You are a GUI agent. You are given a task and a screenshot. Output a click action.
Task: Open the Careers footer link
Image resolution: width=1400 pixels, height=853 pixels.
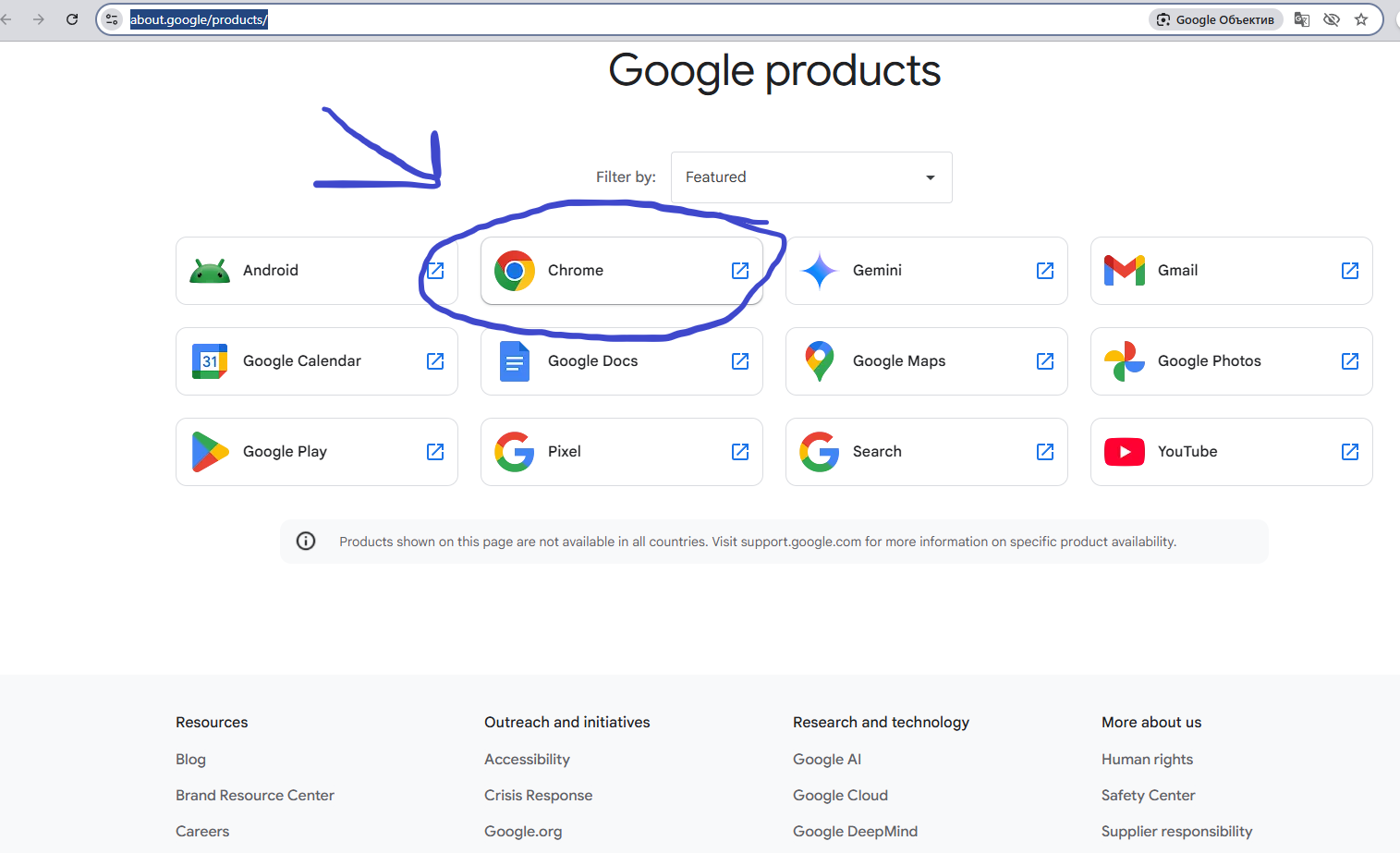click(x=202, y=832)
